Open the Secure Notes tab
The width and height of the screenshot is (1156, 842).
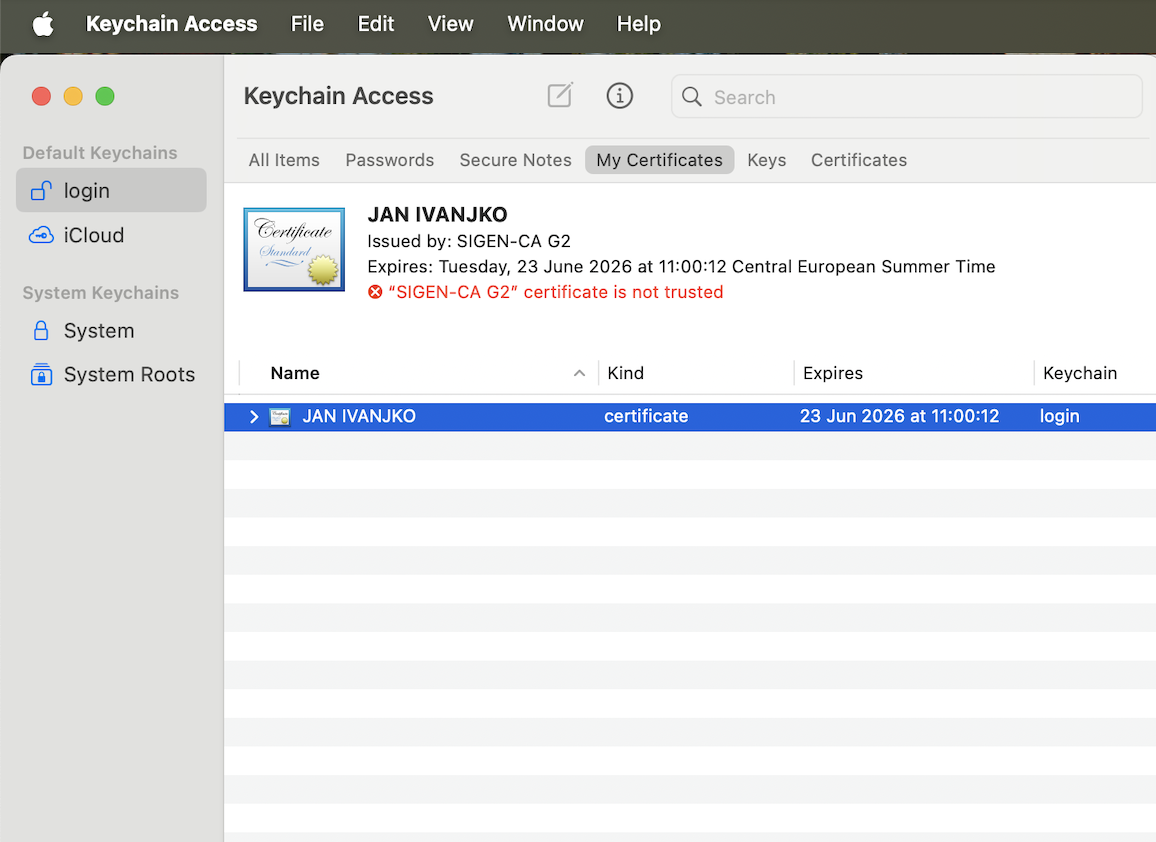515,160
